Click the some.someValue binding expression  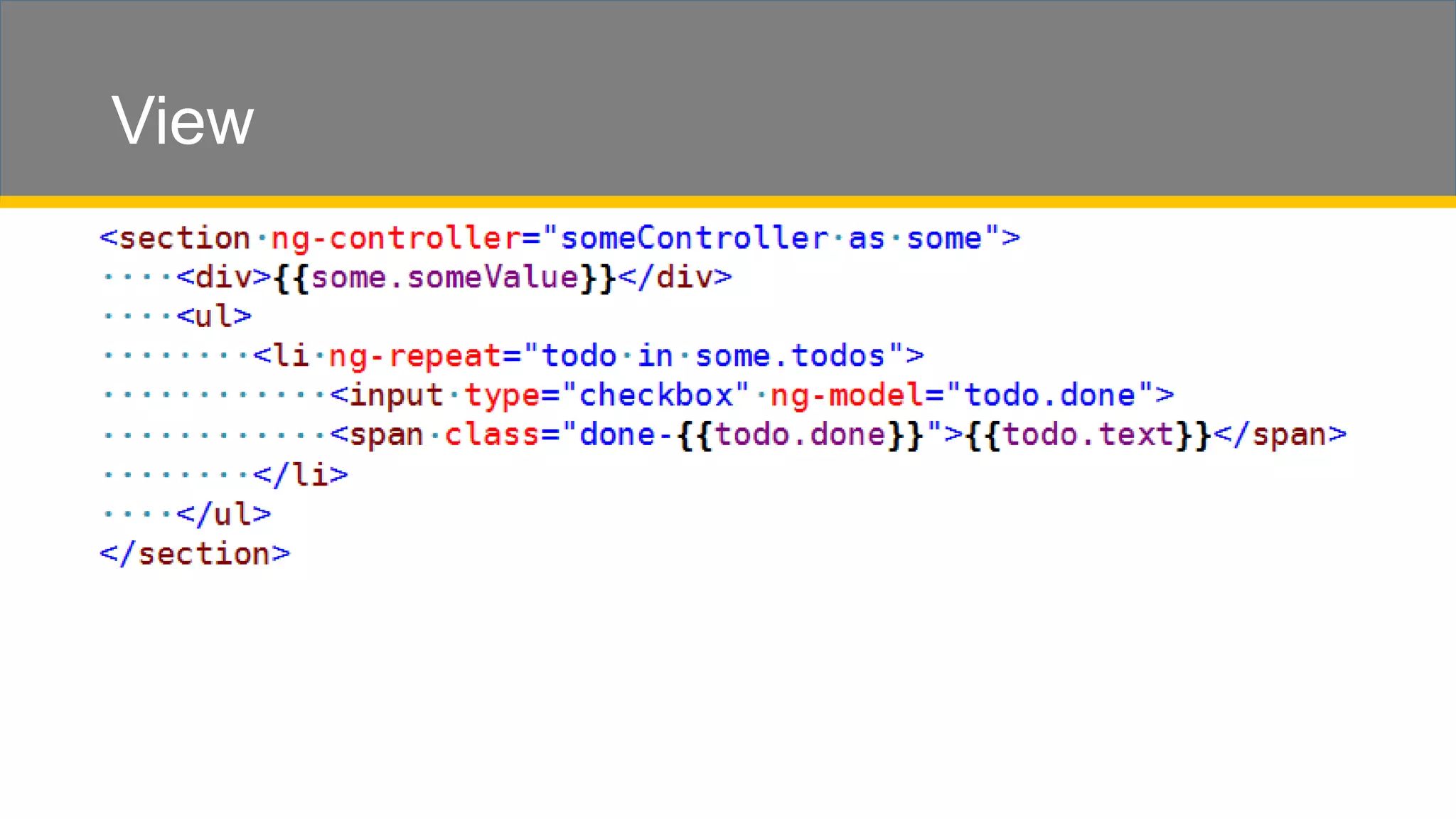coord(444,277)
